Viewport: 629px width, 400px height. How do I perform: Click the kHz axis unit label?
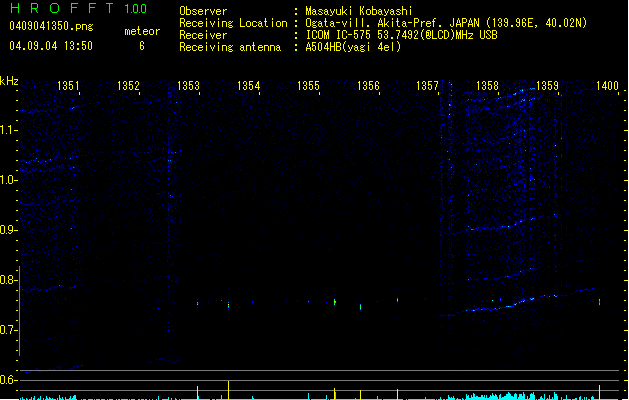click(9, 81)
